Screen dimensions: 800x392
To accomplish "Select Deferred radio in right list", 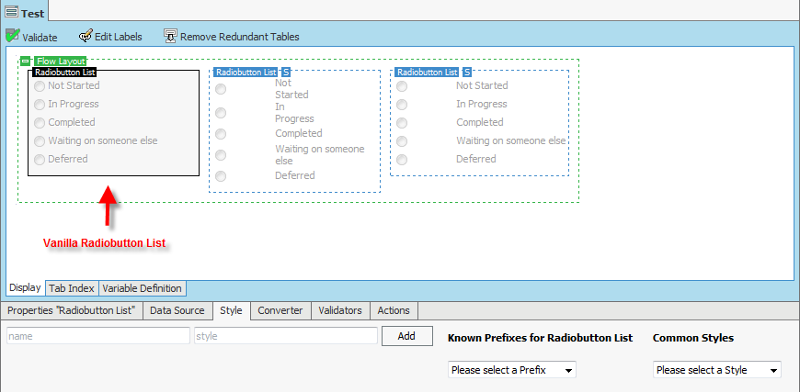I will (x=402, y=160).
